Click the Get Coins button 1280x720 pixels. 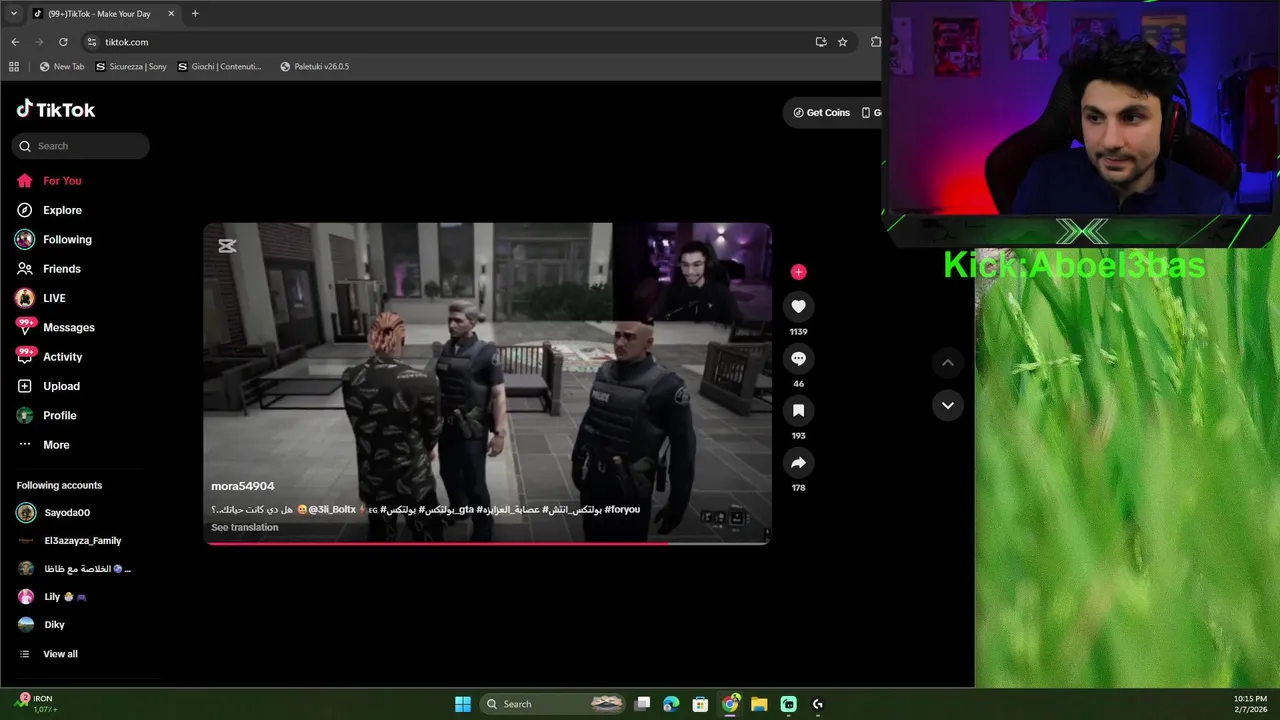click(x=821, y=113)
